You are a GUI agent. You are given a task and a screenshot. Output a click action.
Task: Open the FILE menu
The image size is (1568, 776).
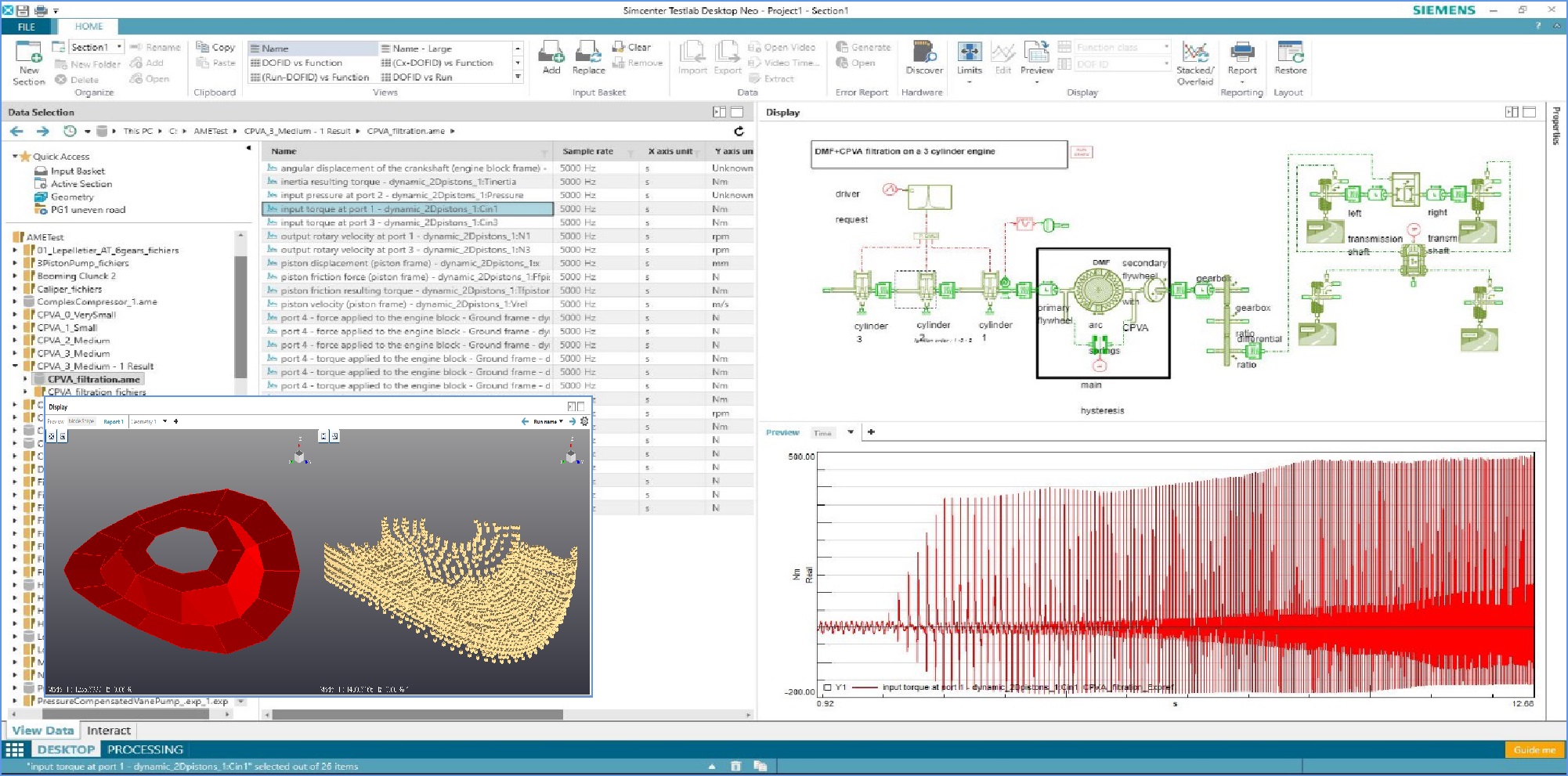(x=27, y=27)
